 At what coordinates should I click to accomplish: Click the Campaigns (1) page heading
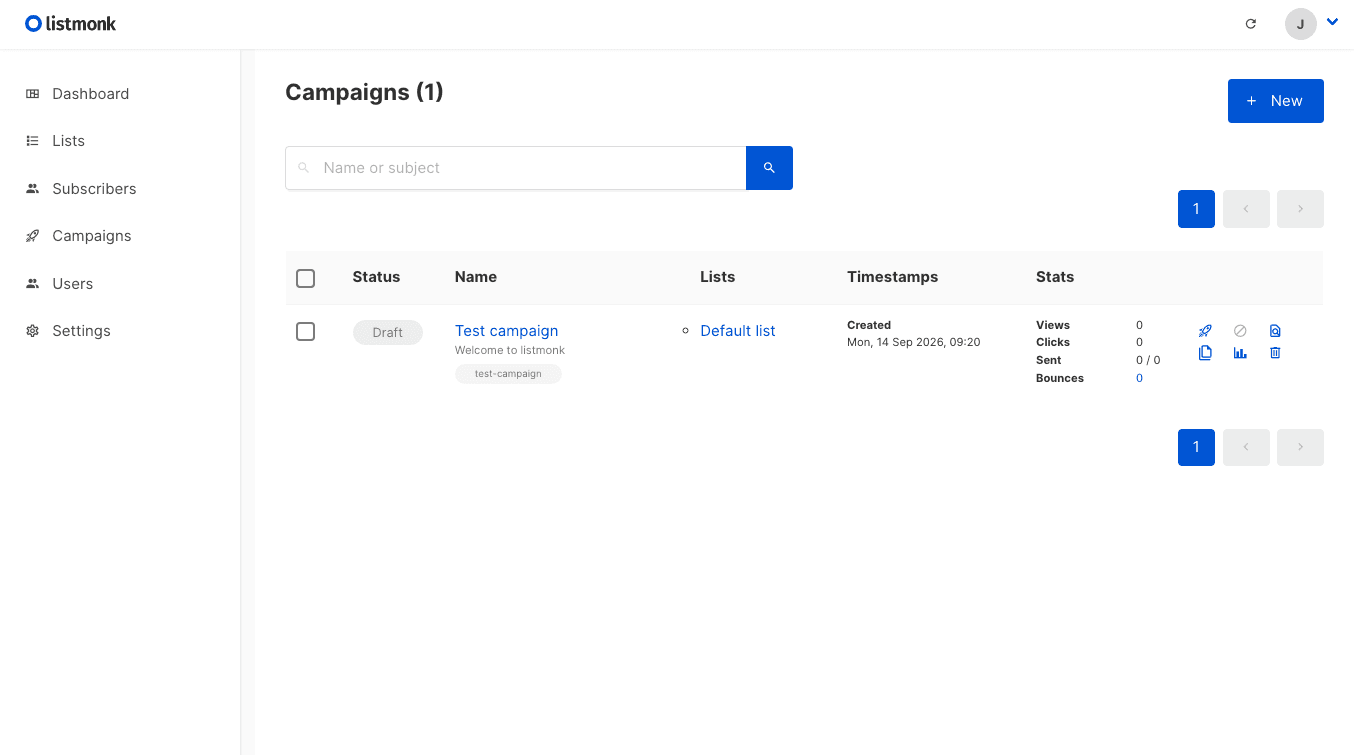(364, 92)
